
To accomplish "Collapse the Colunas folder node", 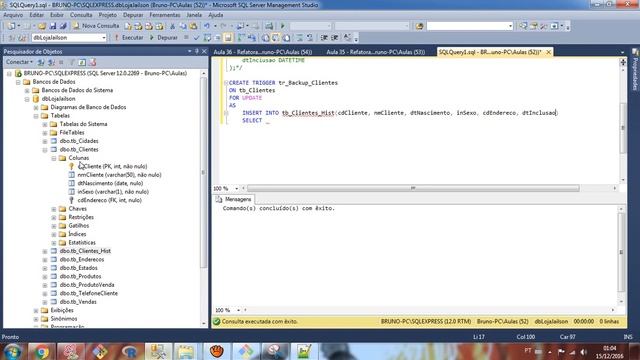I will 54,158.
